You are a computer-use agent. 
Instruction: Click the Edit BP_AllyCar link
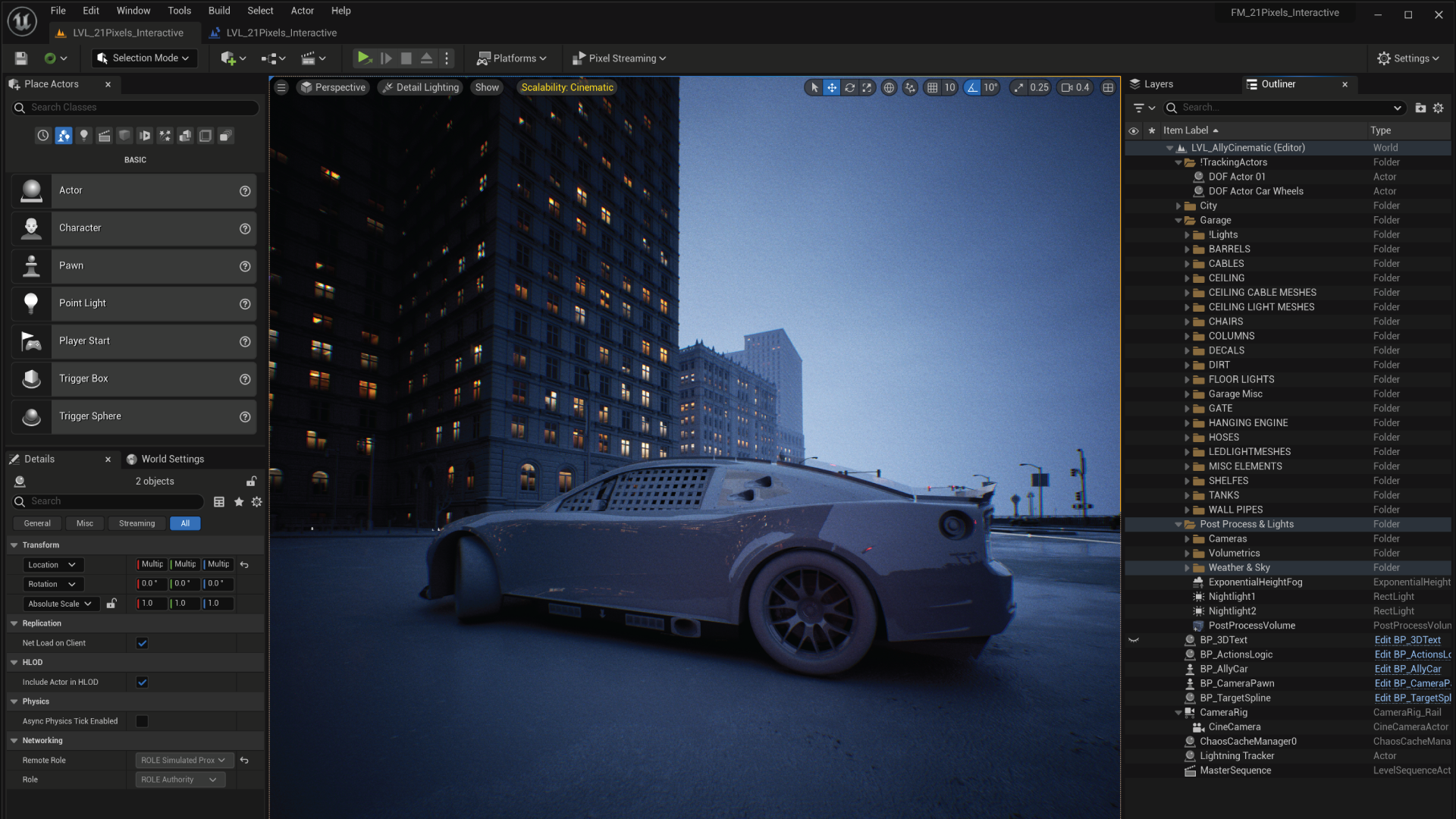pos(1407,669)
